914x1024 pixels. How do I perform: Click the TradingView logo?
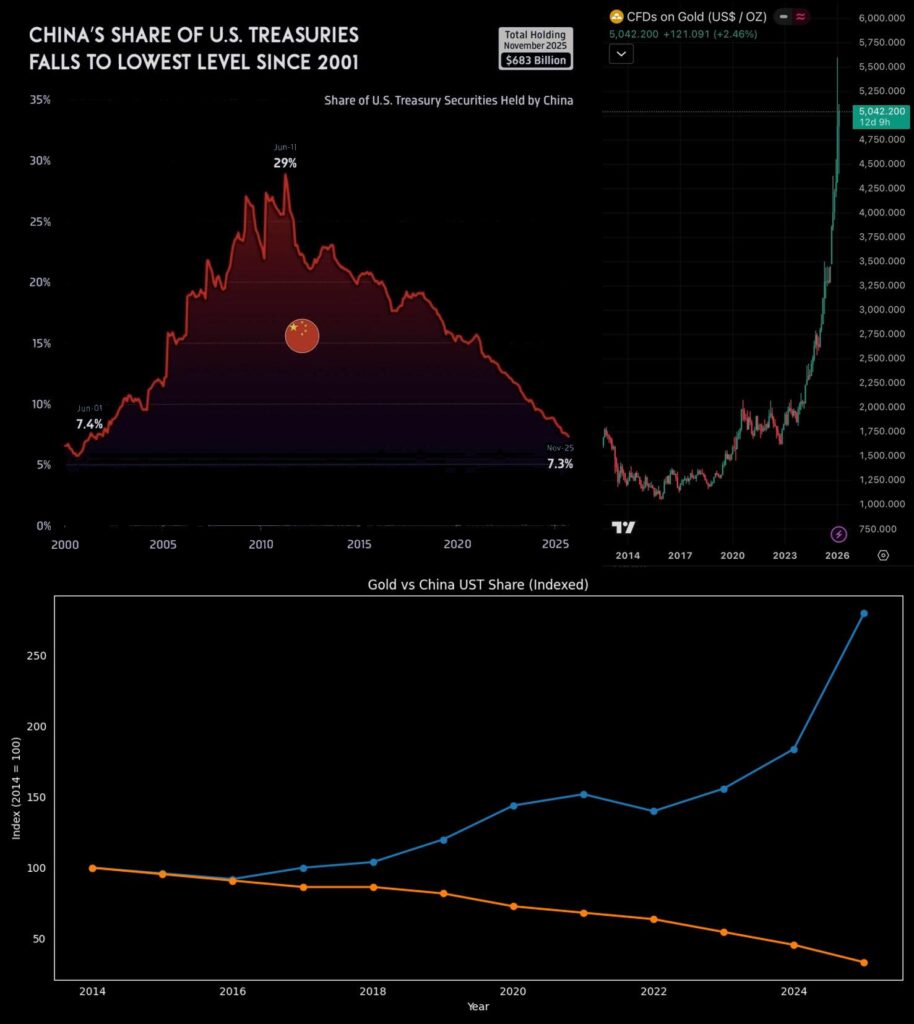pos(623,528)
